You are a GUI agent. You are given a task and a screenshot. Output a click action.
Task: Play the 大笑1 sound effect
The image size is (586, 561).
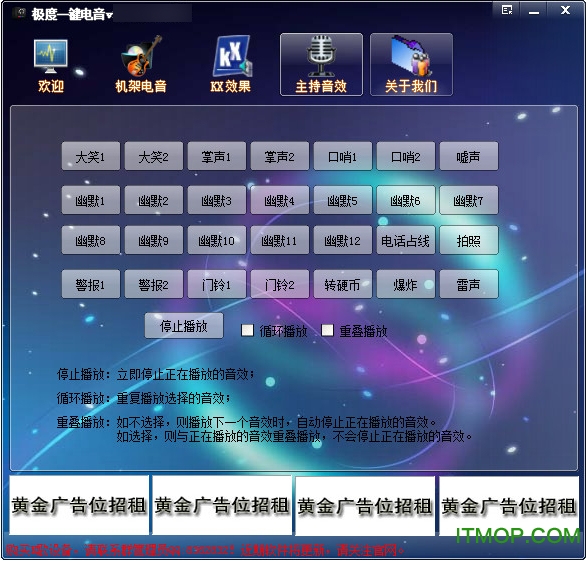[x=91, y=156]
